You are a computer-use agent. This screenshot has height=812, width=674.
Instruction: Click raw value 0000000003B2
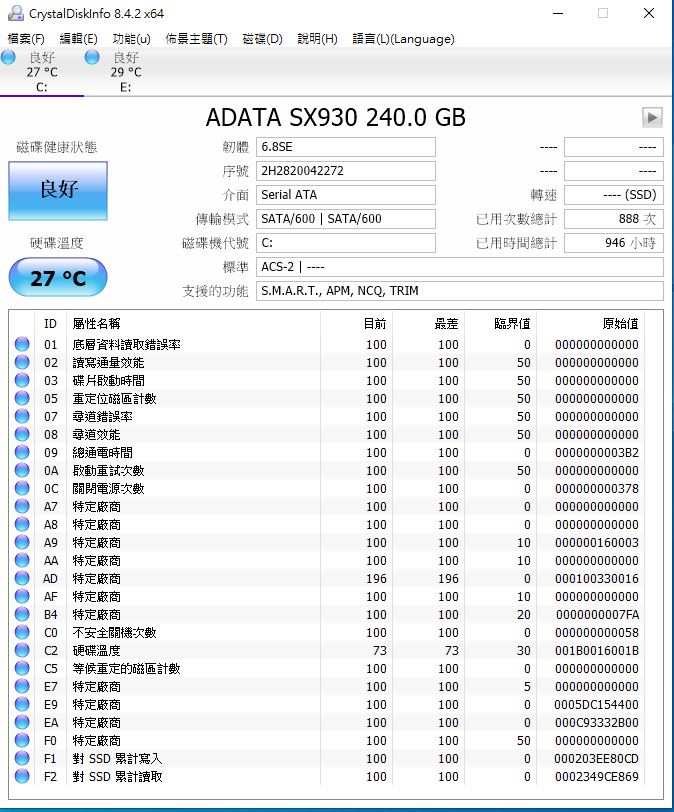coord(597,453)
